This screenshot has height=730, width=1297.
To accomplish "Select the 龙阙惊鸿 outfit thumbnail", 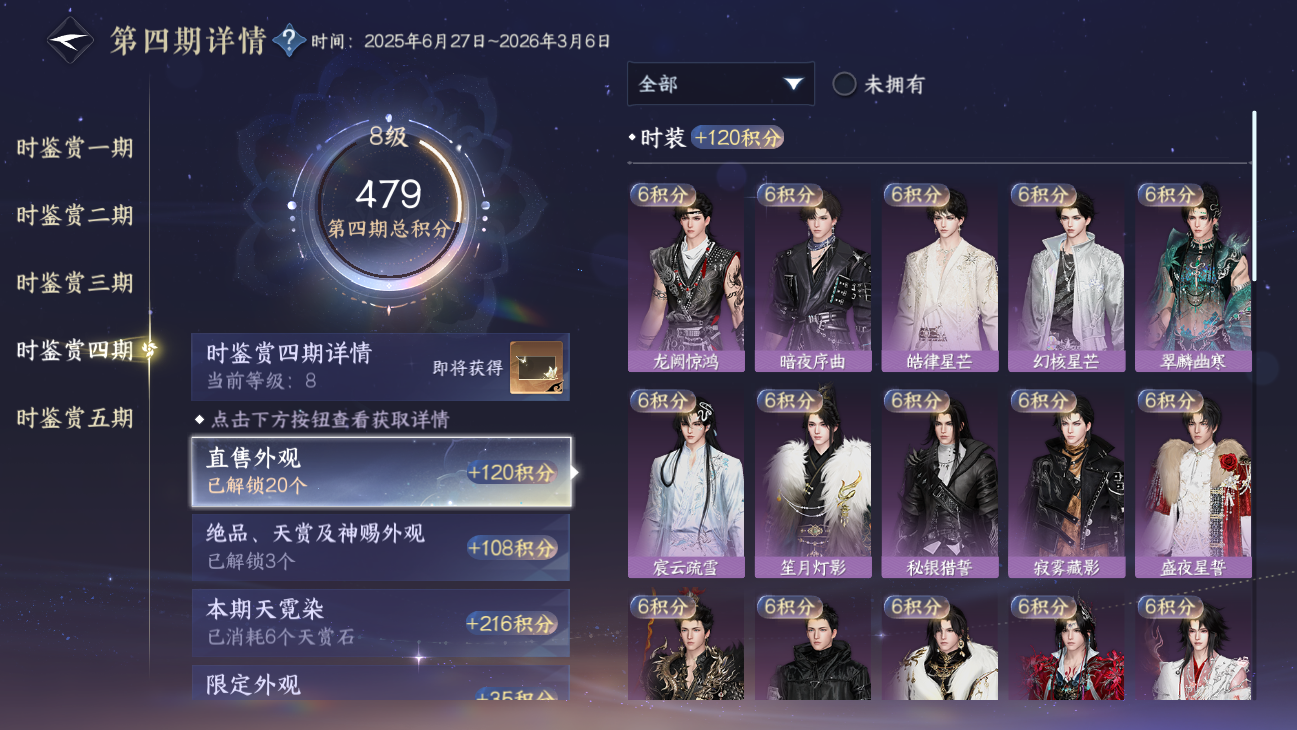I will pos(686,277).
